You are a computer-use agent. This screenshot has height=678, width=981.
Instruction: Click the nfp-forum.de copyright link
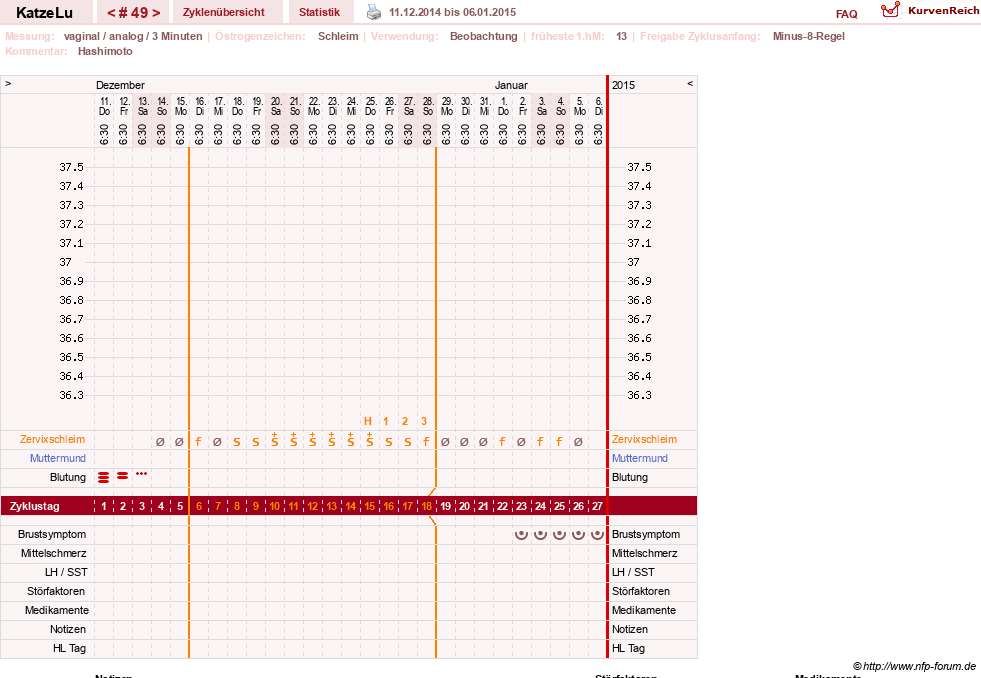pyautogui.click(x=914, y=667)
